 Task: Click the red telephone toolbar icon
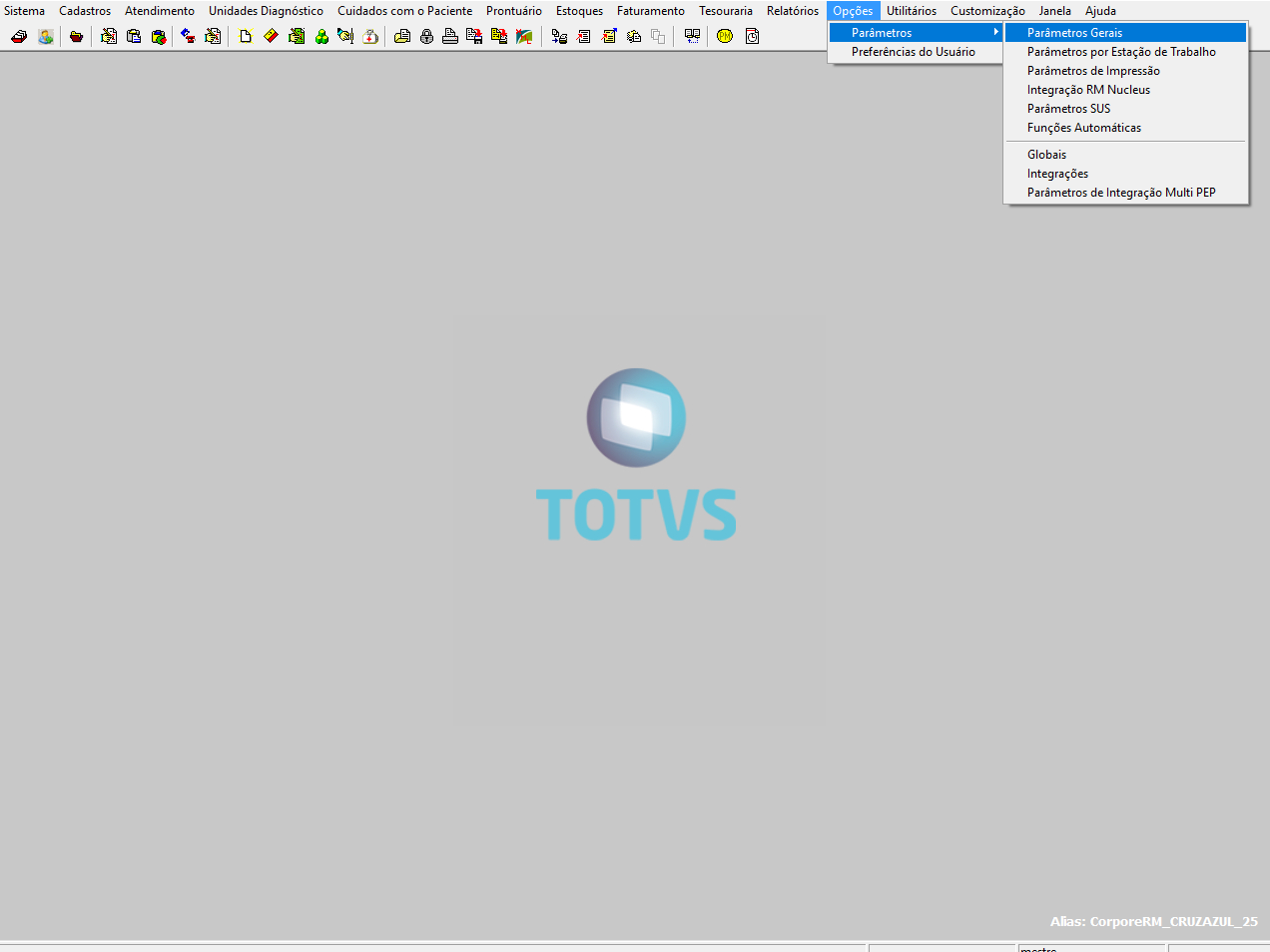click(188, 36)
